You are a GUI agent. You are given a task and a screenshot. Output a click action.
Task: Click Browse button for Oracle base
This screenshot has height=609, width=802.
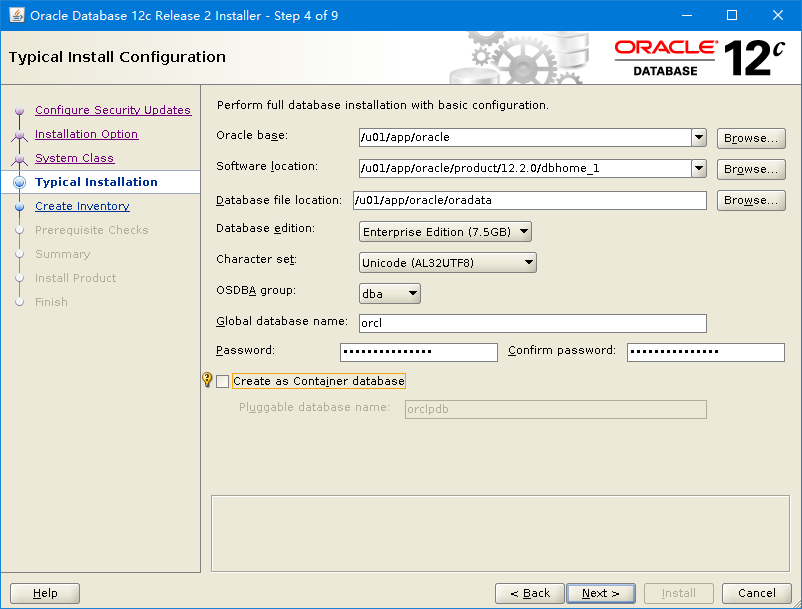click(751, 138)
